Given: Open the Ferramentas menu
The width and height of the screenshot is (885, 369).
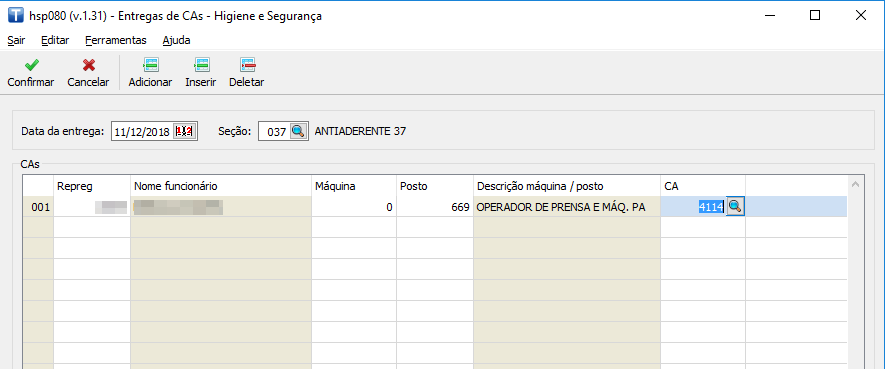Looking at the screenshot, I should [x=116, y=40].
